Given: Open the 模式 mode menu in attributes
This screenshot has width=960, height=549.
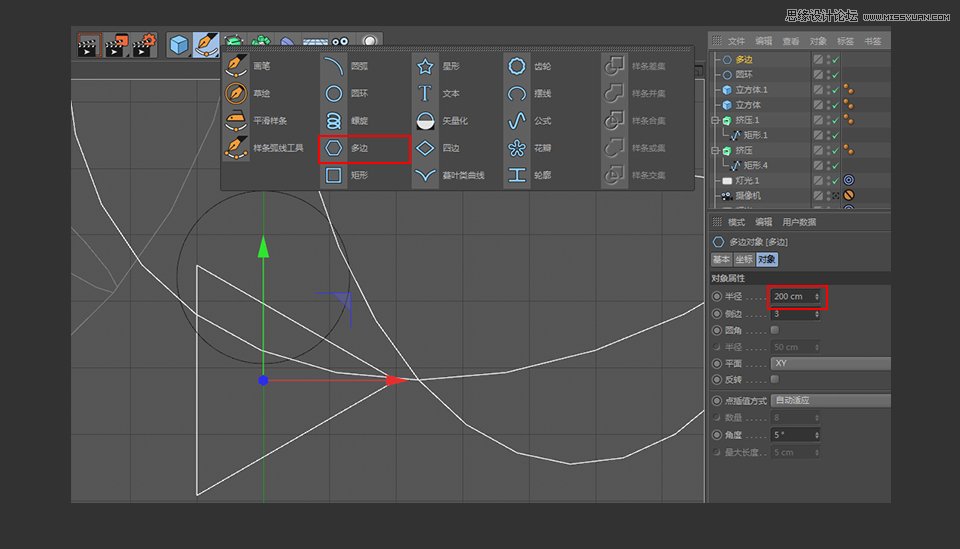Looking at the screenshot, I should pos(736,222).
